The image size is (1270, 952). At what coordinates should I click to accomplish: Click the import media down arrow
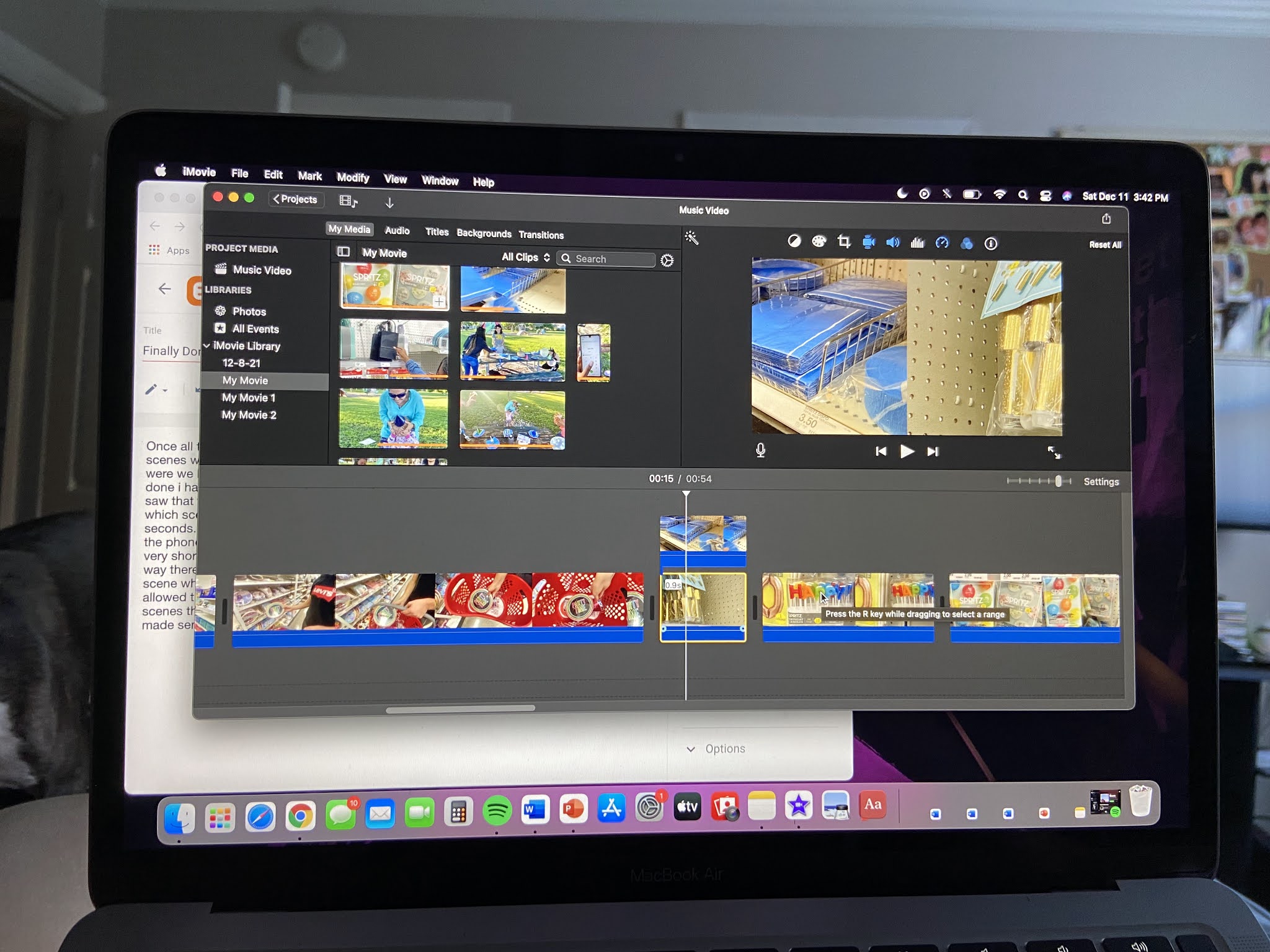pos(389,203)
